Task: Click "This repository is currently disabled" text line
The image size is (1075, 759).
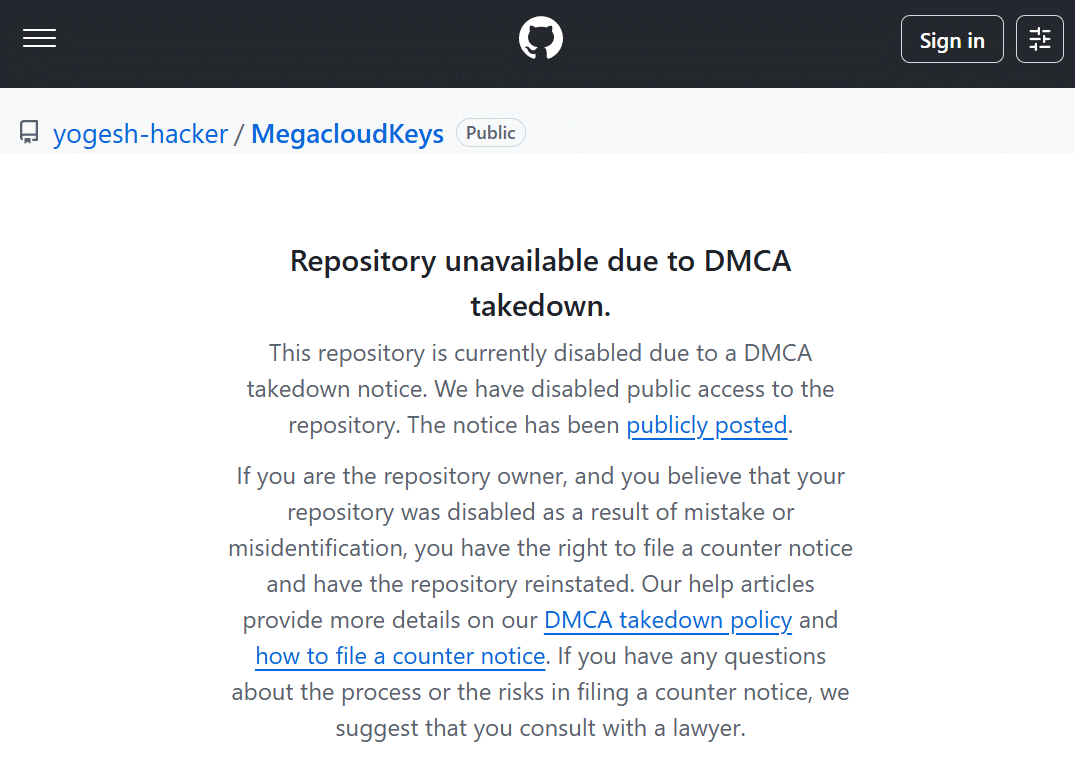Action: tap(540, 353)
